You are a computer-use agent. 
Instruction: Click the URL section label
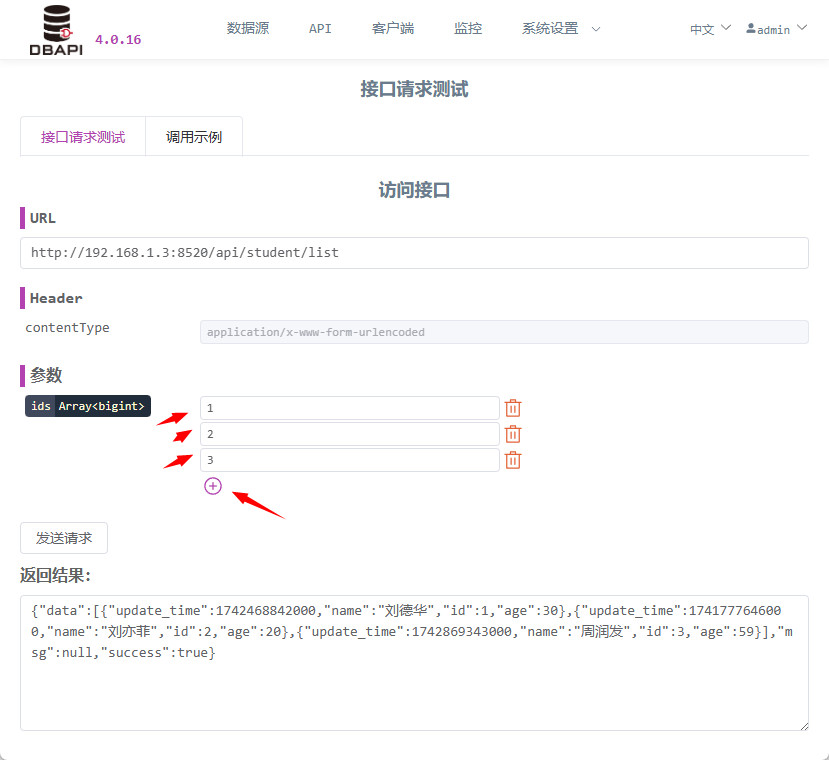pyautogui.click(x=42, y=218)
